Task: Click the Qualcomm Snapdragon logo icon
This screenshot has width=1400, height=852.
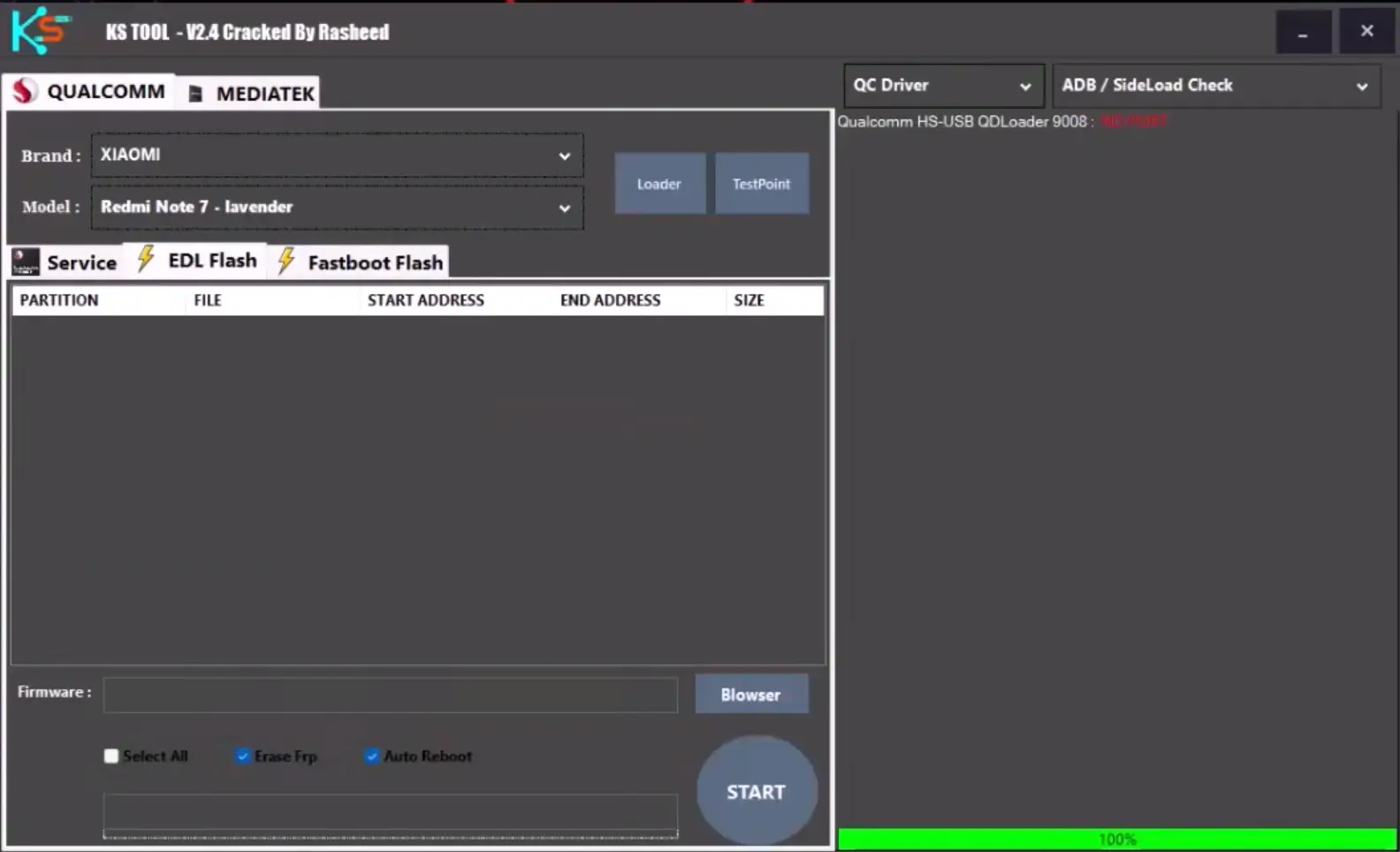Action: pos(24,90)
